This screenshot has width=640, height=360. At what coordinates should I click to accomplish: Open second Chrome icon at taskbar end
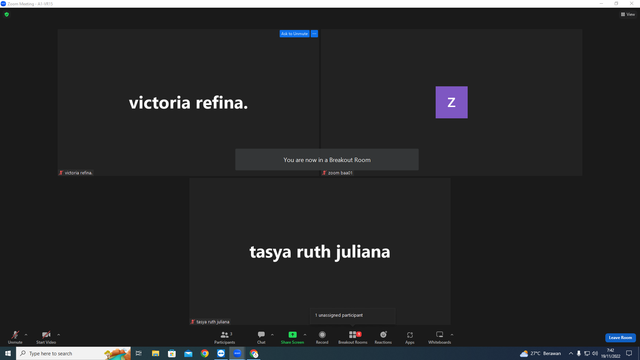click(x=254, y=353)
